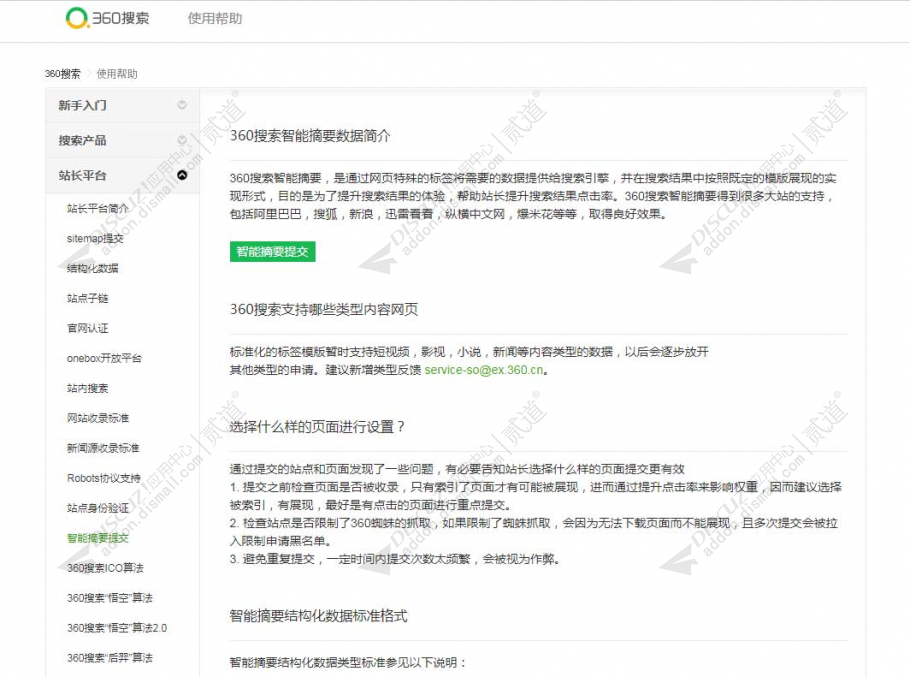The width and height of the screenshot is (910, 677).
Task: Open onebox开放平台 in the sidebar
Action: click(x=104, y=358)
